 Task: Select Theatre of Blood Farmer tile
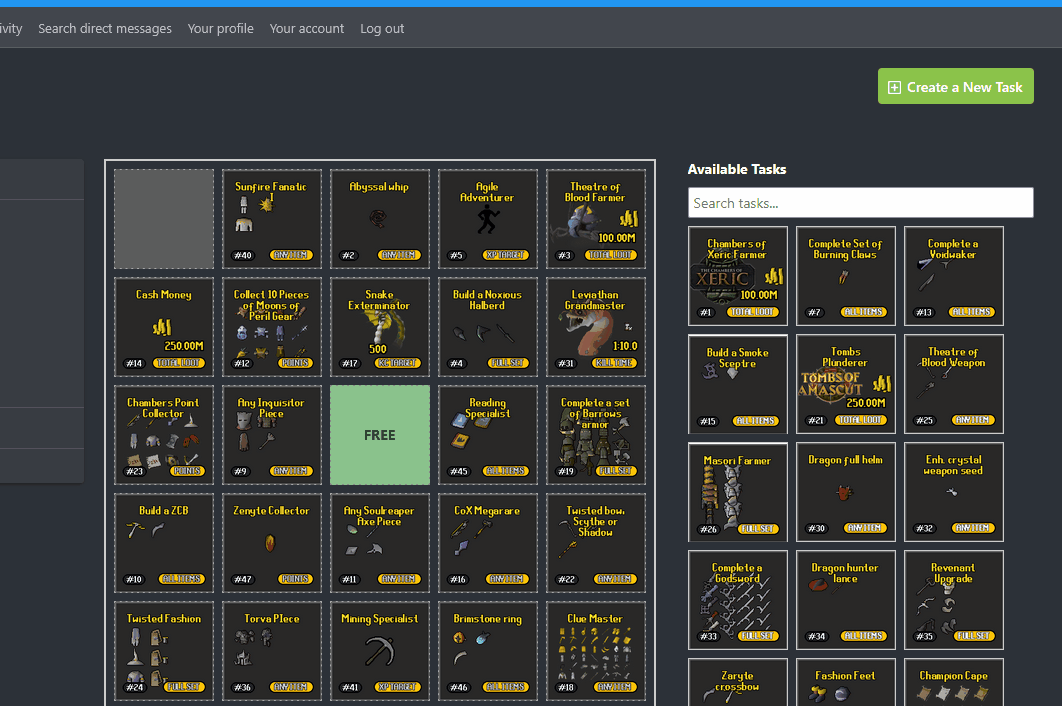point(596,219)
